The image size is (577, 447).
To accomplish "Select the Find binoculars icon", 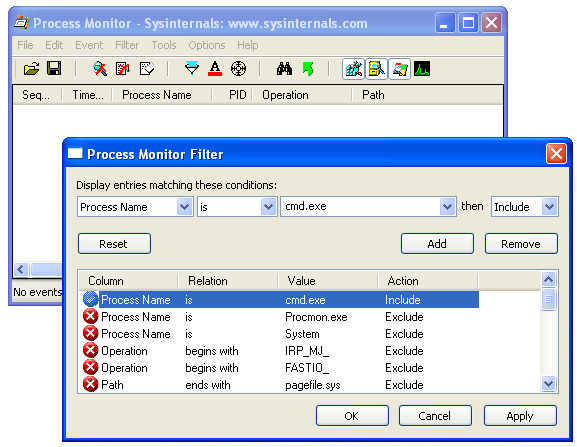I will pyautogui.click(x=284, y=69).
